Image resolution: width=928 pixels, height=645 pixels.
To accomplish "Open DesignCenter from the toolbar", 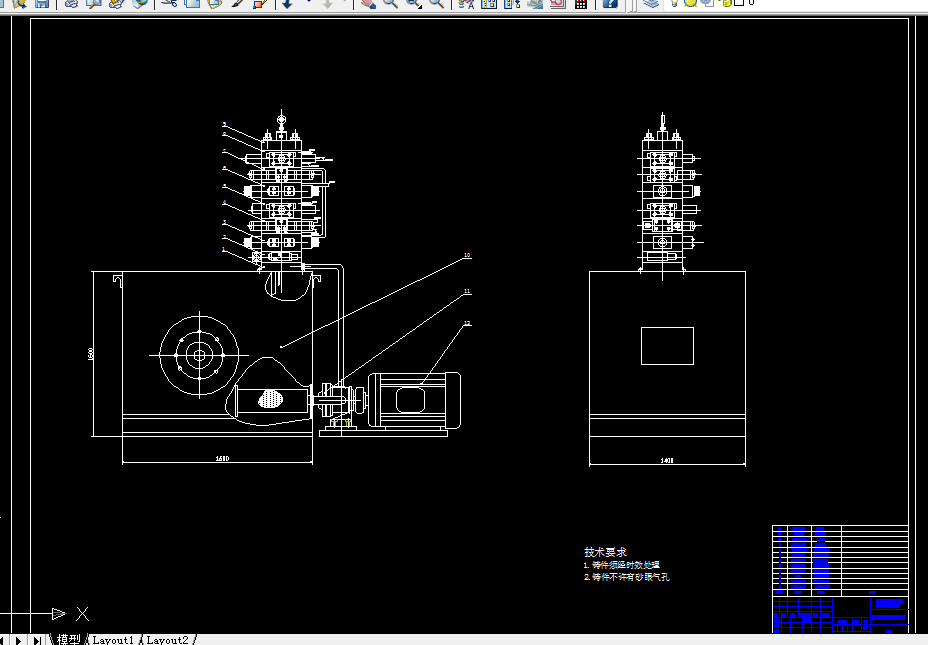I will pyautogui.click(x=489, y=3).
